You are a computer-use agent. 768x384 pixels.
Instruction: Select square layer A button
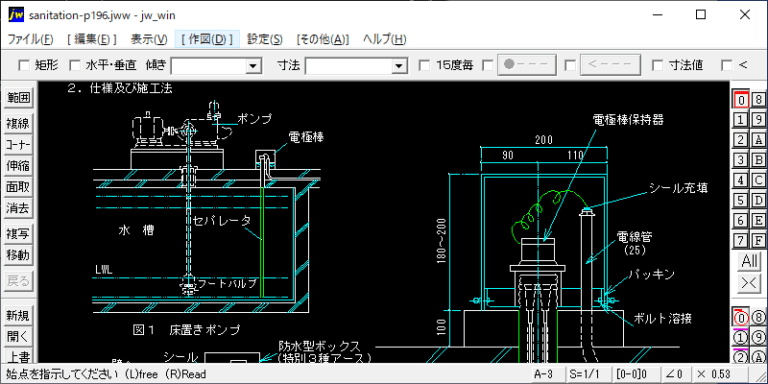tap(759, 140)
